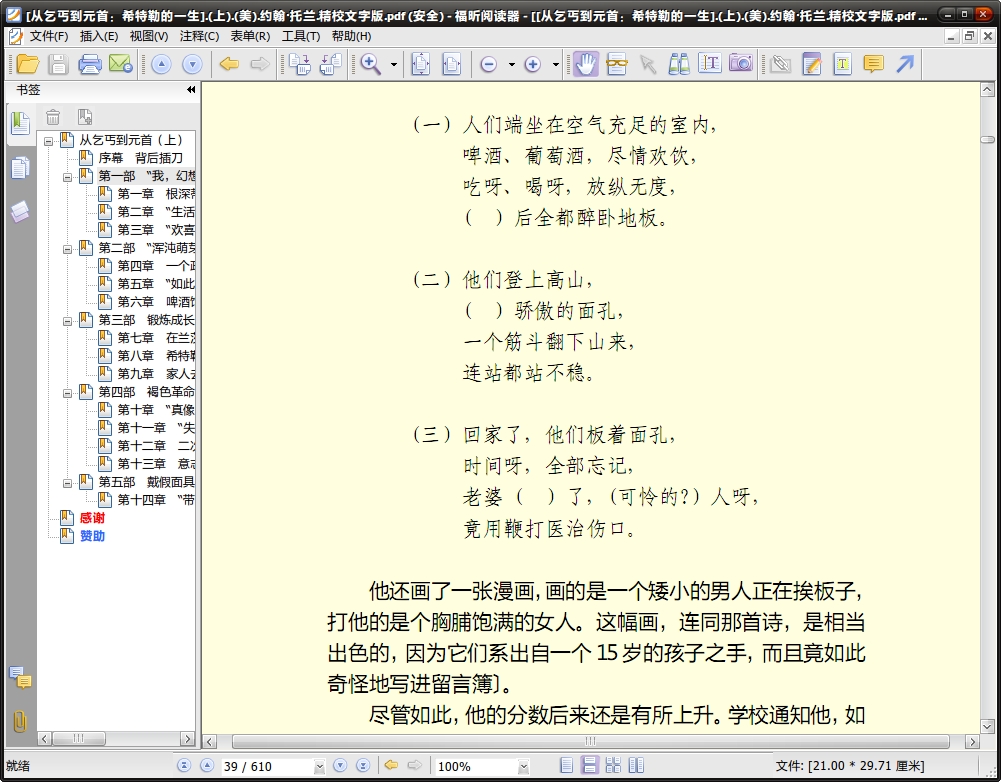Open the 工具(T) menu
The width and height of the screenshot is (1001, 782).
point(301,36)
